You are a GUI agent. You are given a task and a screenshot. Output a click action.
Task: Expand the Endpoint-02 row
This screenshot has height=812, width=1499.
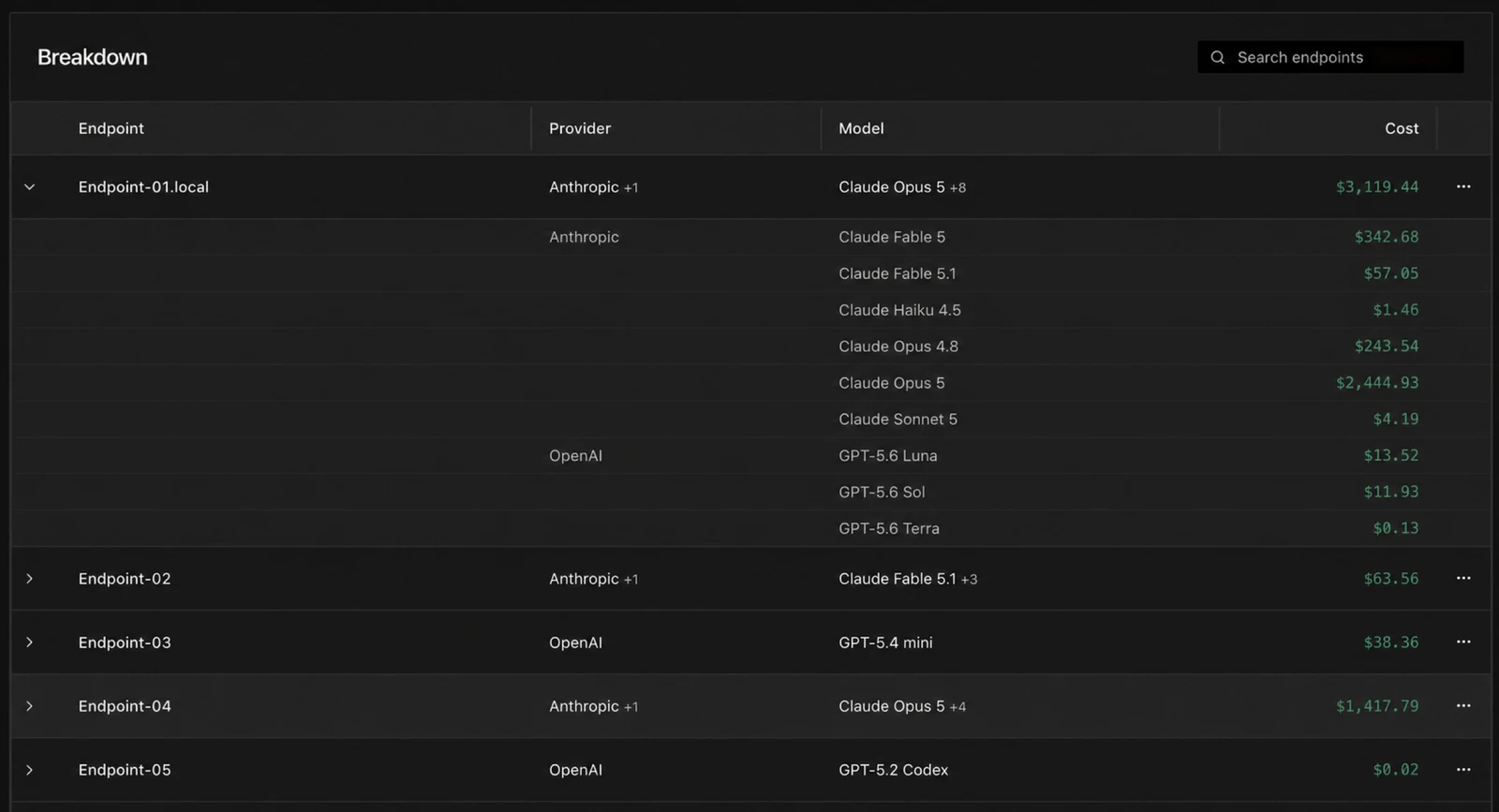tap(30, 579)
